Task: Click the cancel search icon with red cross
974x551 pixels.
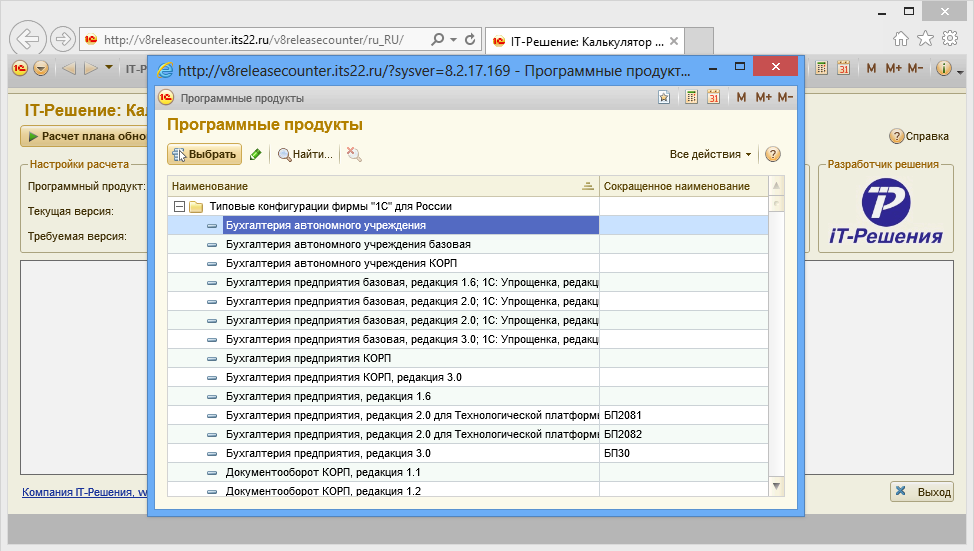Action: [x=354, y=154]
